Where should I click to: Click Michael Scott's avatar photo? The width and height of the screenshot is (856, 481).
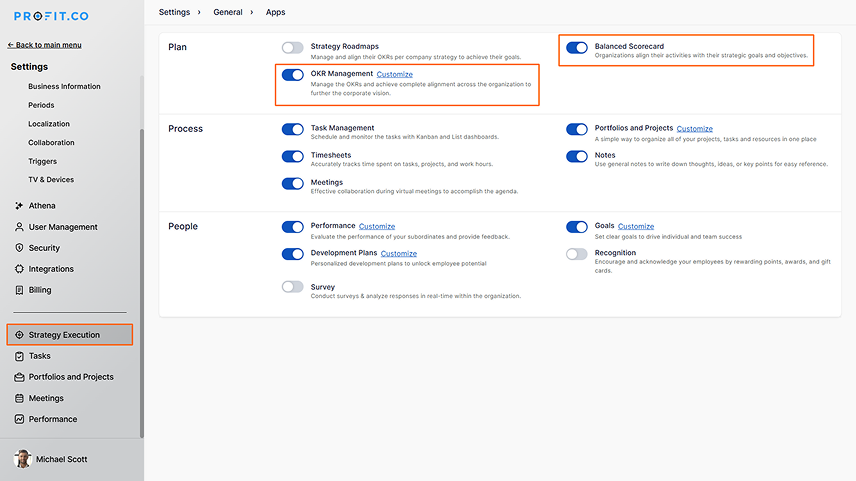point(22,459)
